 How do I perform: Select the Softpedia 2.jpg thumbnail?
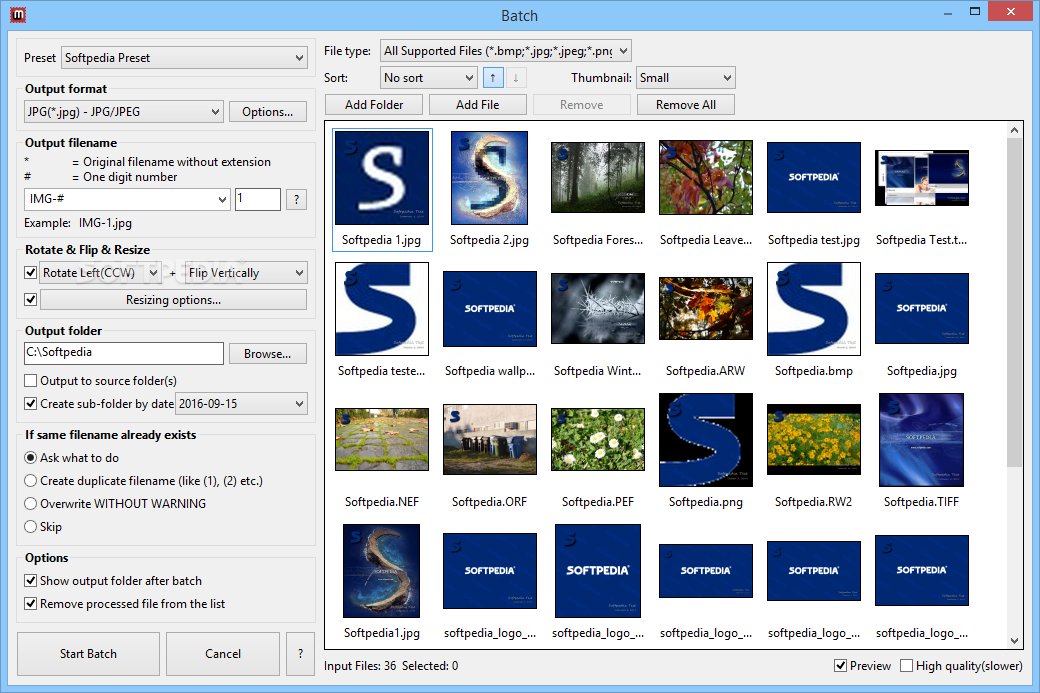[489, 178]
